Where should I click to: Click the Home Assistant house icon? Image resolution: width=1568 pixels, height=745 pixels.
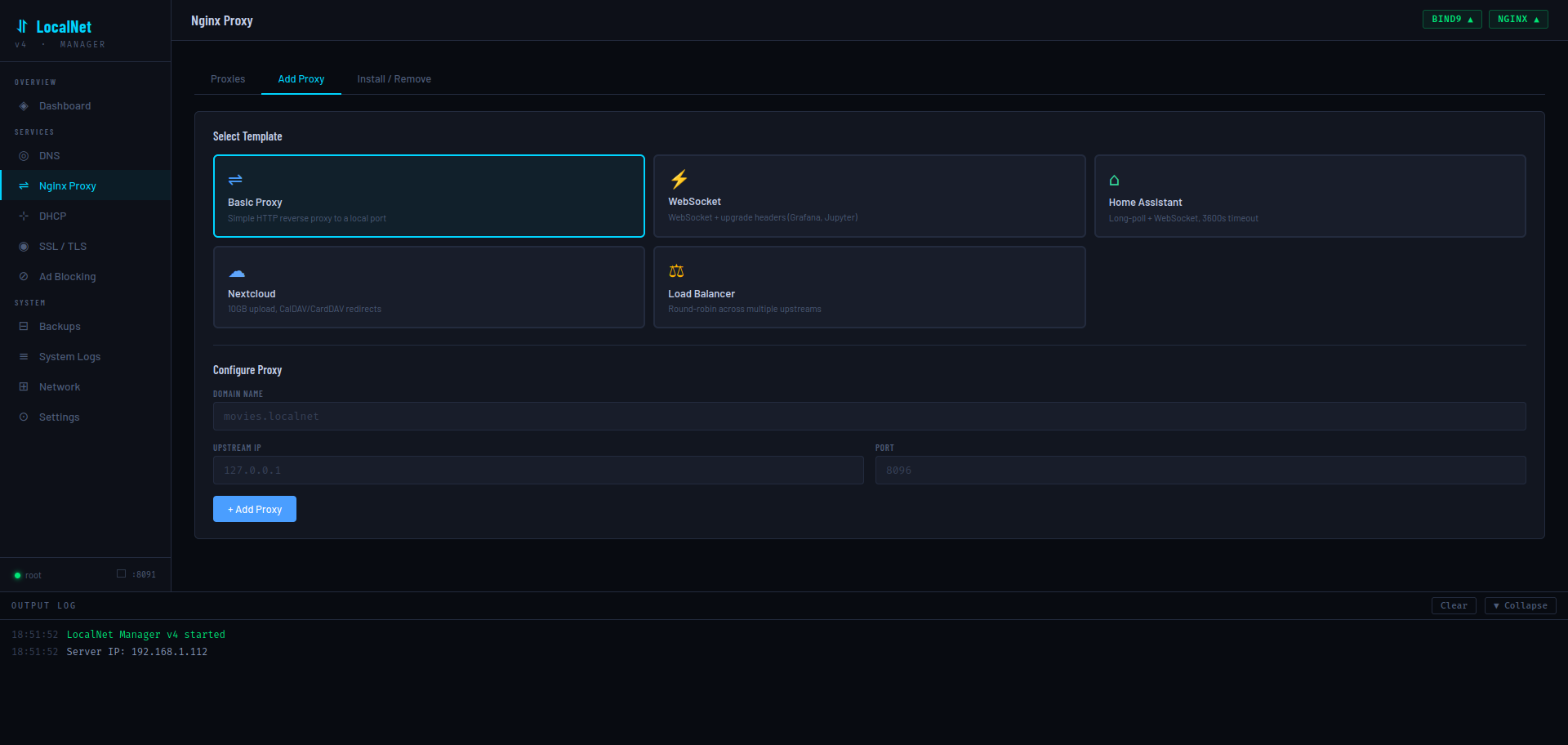1114,181
